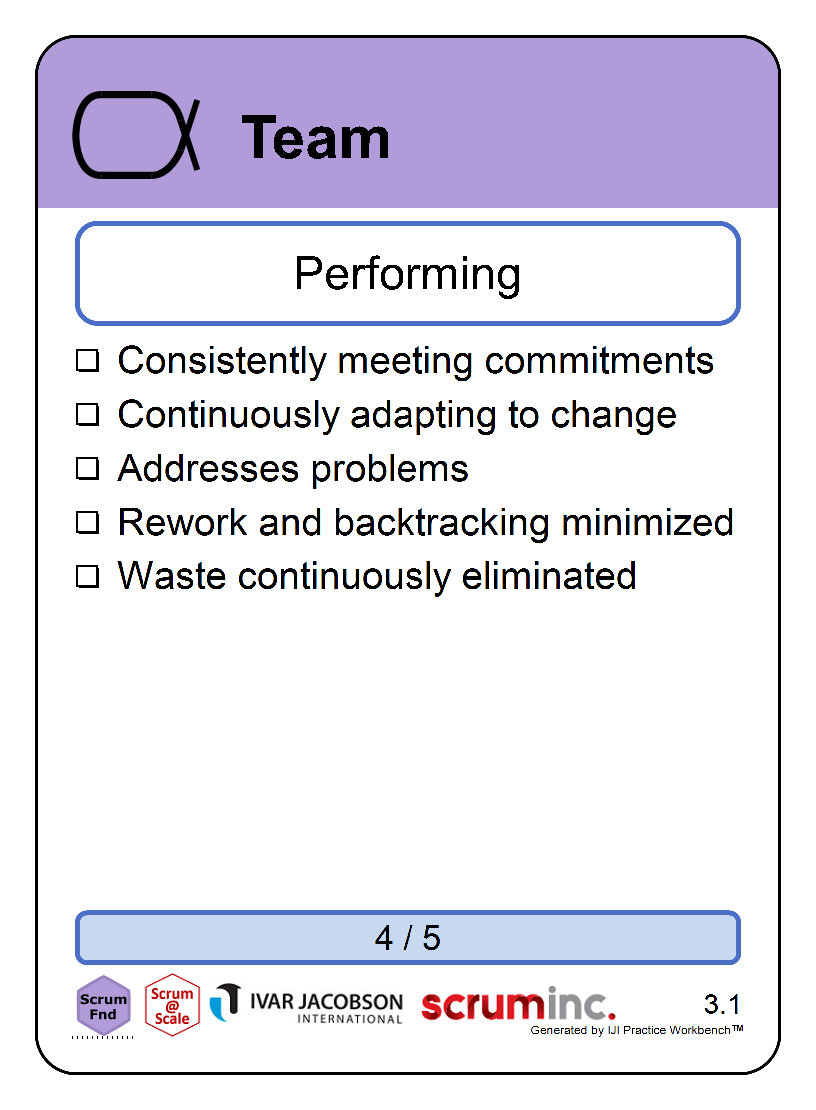Check the Addresses problems checkbox
Viewport: 816px width, 1110px height.
pyautogui.click(x=88, y=468)
